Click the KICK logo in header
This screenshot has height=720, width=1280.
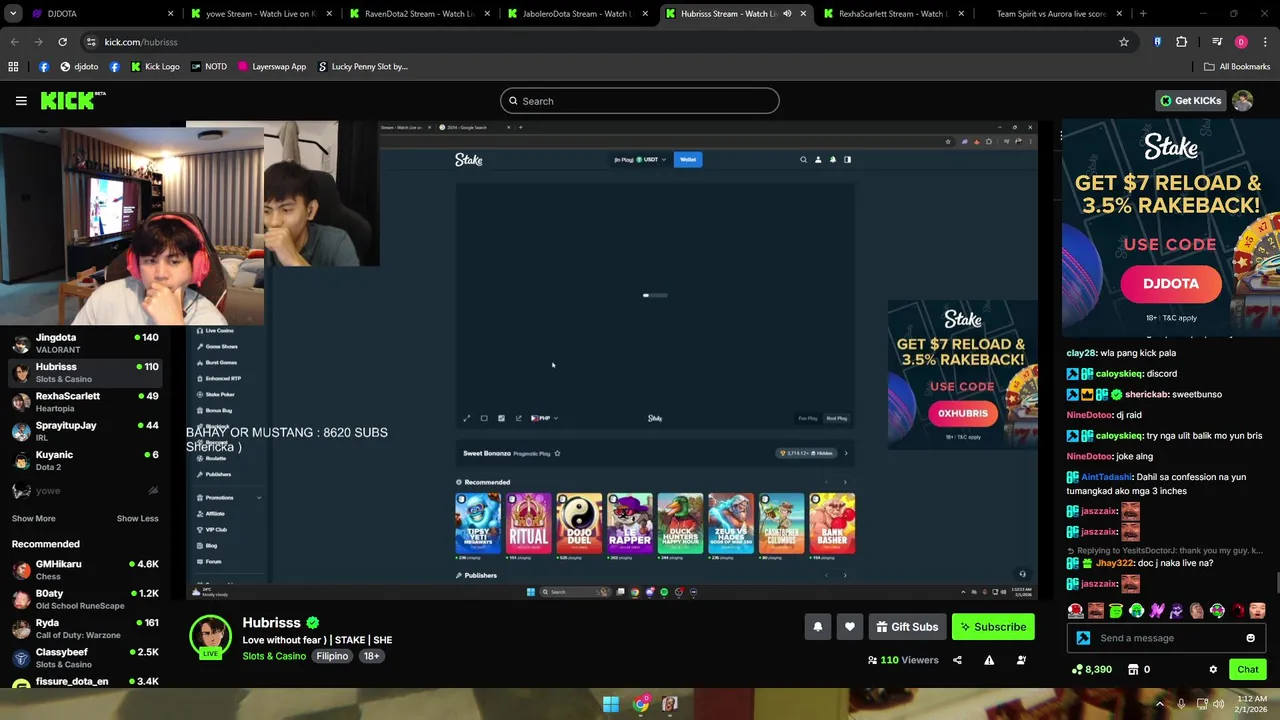point(73,100)
